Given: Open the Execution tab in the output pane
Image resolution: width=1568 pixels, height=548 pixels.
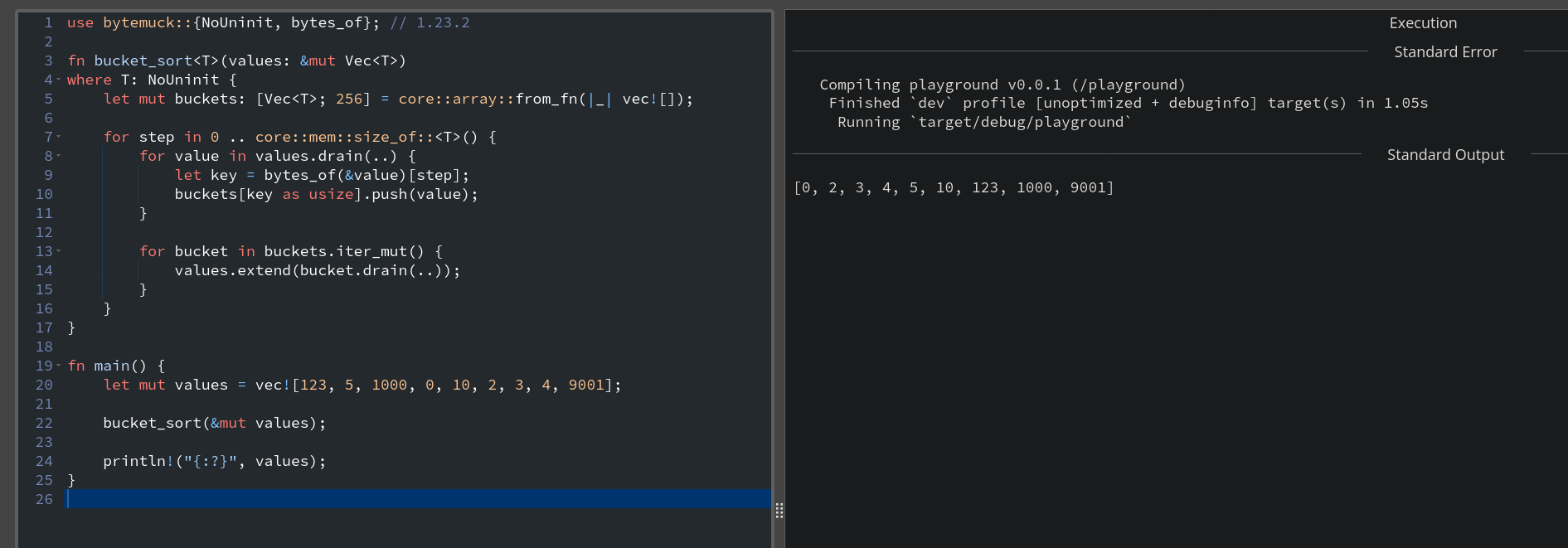Looking at the screenshot, I should [1423, 23].
